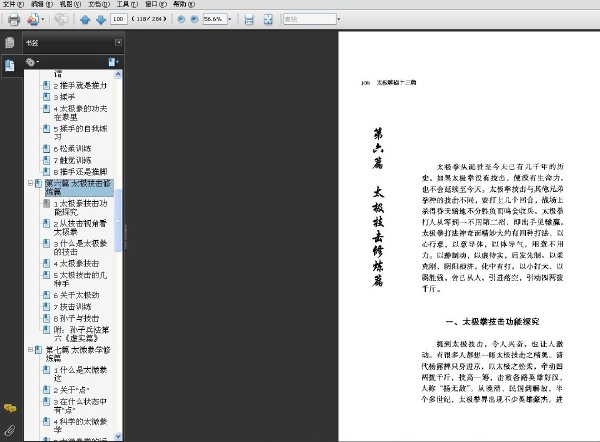Select bookmark 1 什么是太微拳这
The height and width of the screenshot is (442, 600).
click(x=80, y=373)
